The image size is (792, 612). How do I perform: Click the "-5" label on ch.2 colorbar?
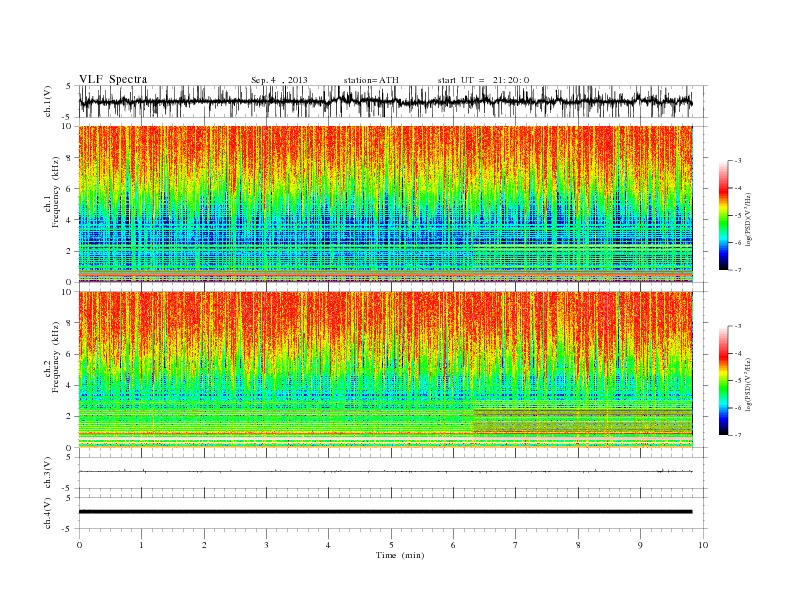coord(738,381)
